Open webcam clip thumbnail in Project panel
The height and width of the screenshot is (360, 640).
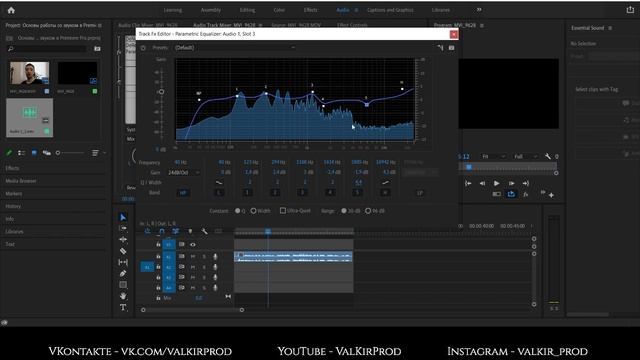tap(29, 73)
